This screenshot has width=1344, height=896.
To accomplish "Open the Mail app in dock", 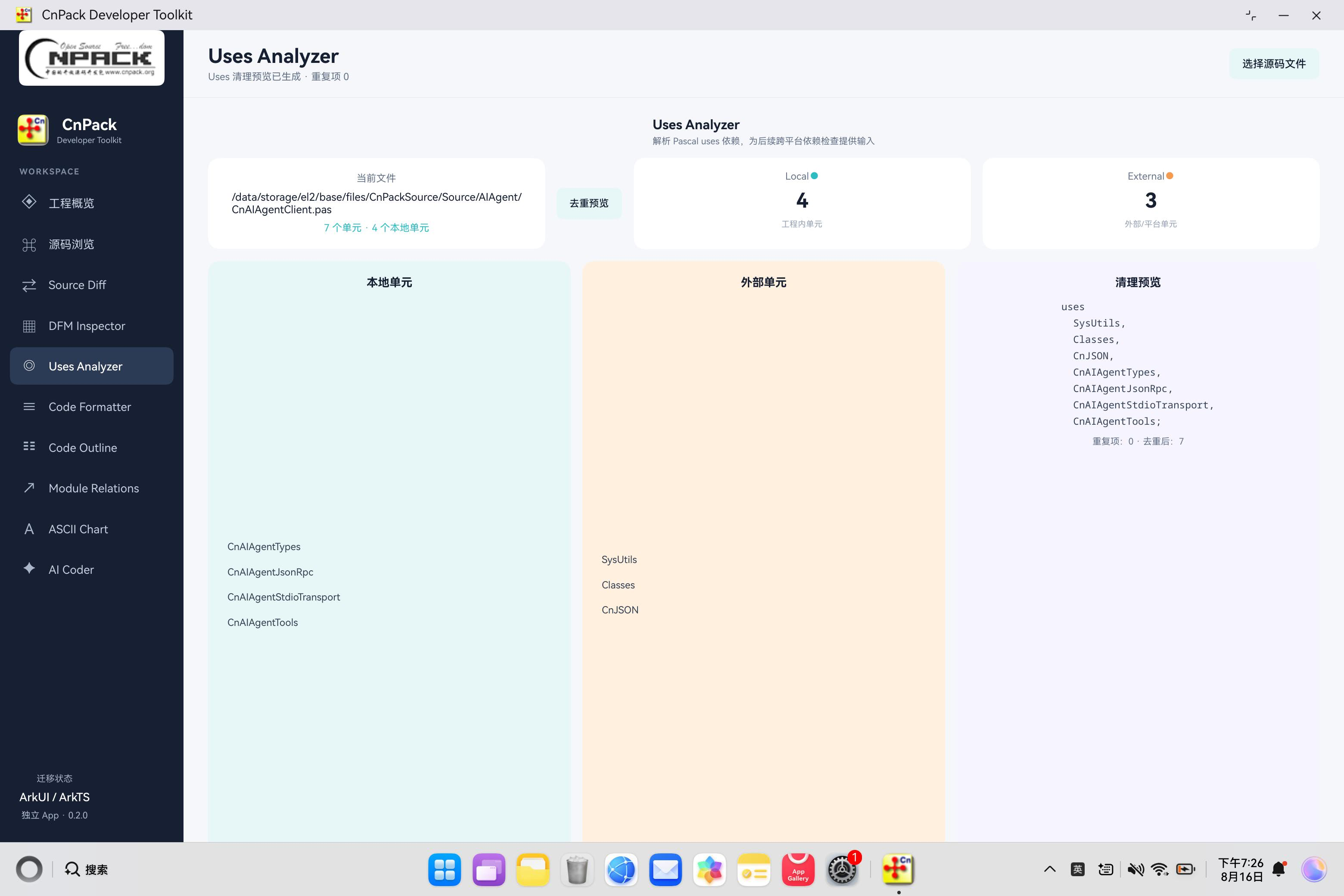I will click(665, 869).
